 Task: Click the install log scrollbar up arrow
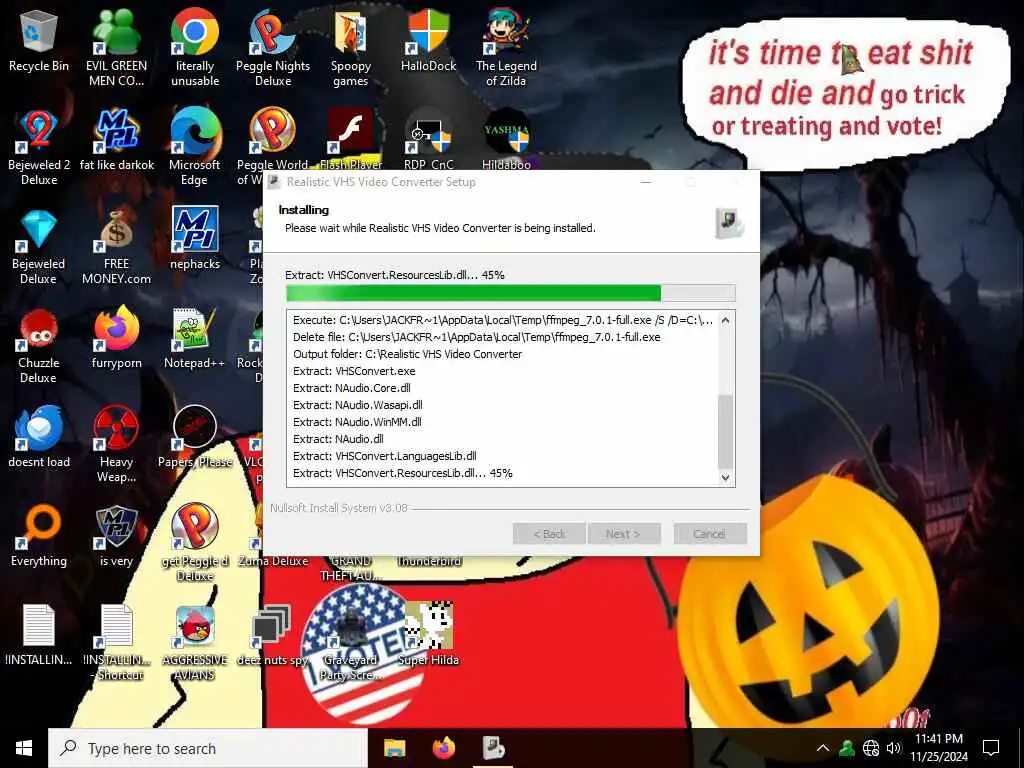pyautogui.click(x=725, y=320)
